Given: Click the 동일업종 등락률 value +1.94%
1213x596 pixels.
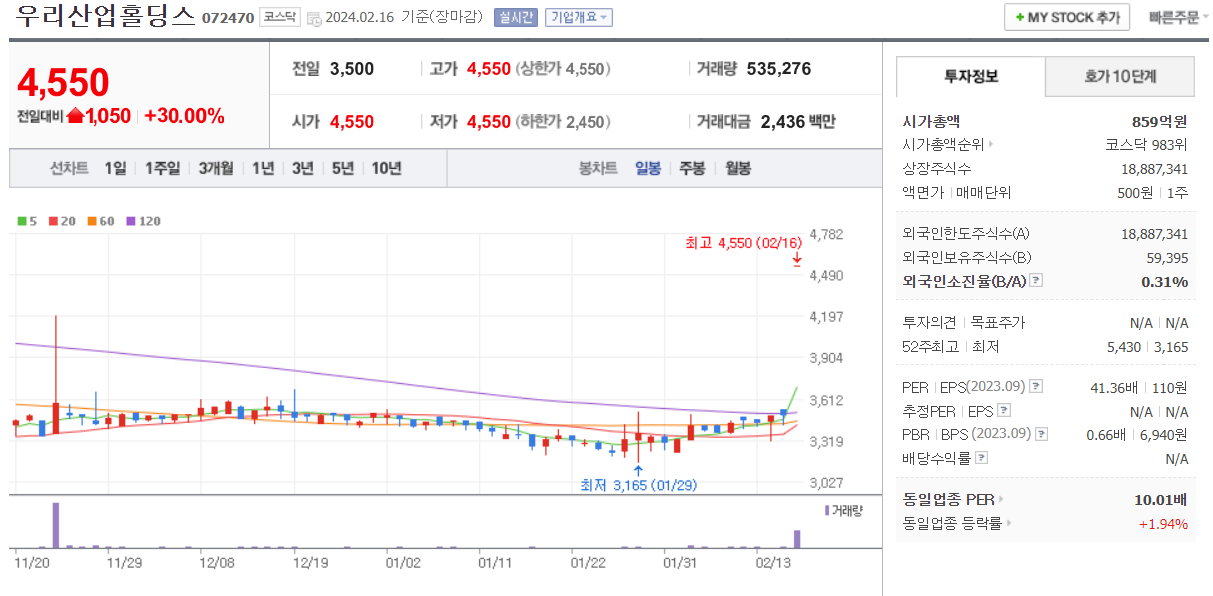Looking at the screenshot, I should pyautogui.click(x=1163, y=523).
